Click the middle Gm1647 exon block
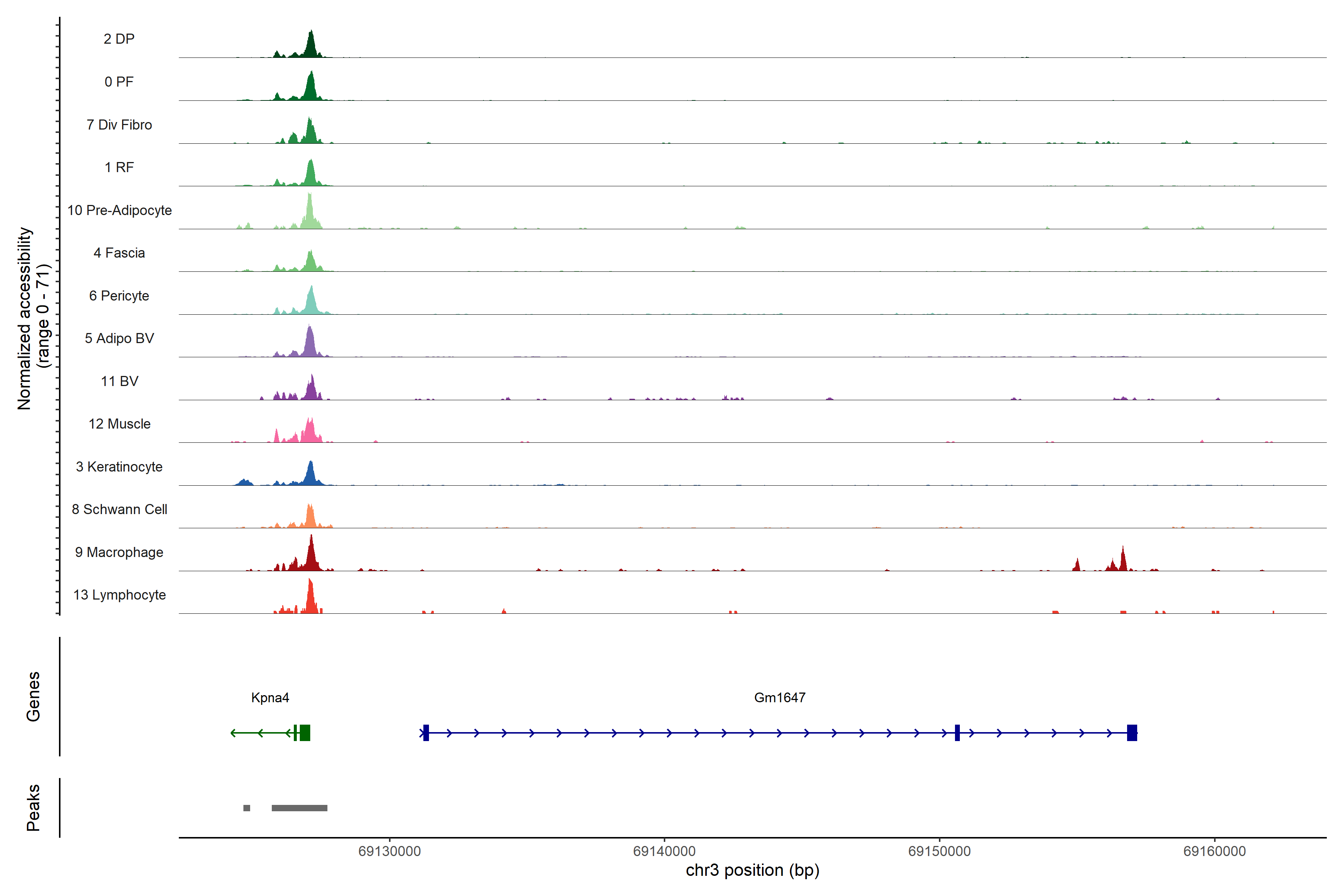 (x=957, y=732)
